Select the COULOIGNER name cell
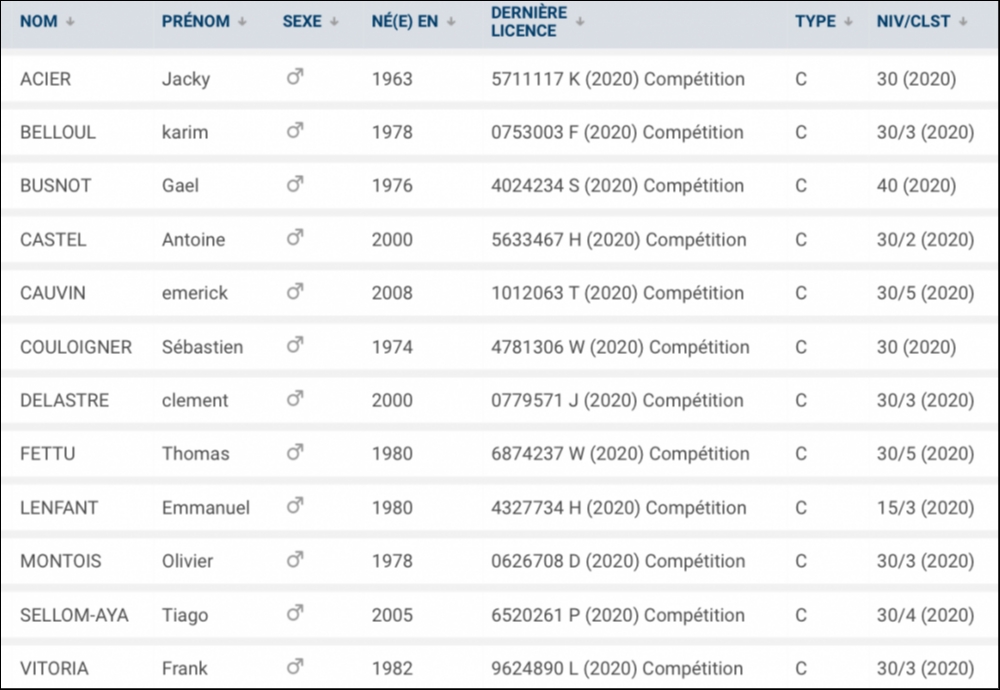Viewport: 1000px width, 690px height. pyautogui.click(x=76, y=347)
